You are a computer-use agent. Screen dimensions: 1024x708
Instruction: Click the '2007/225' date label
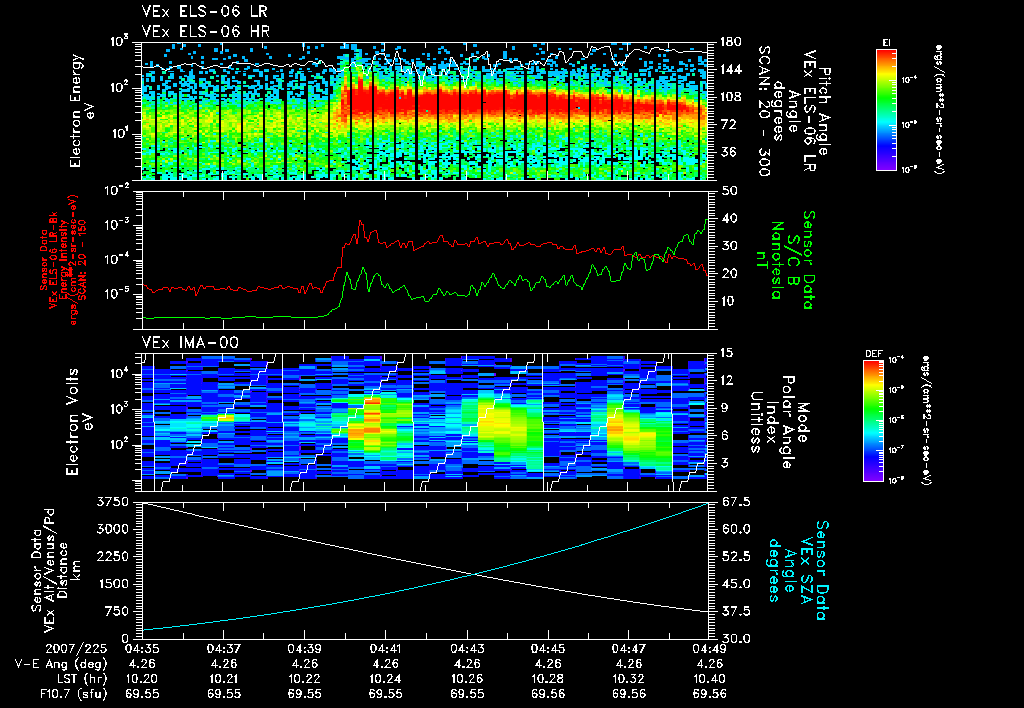(76, 649)
